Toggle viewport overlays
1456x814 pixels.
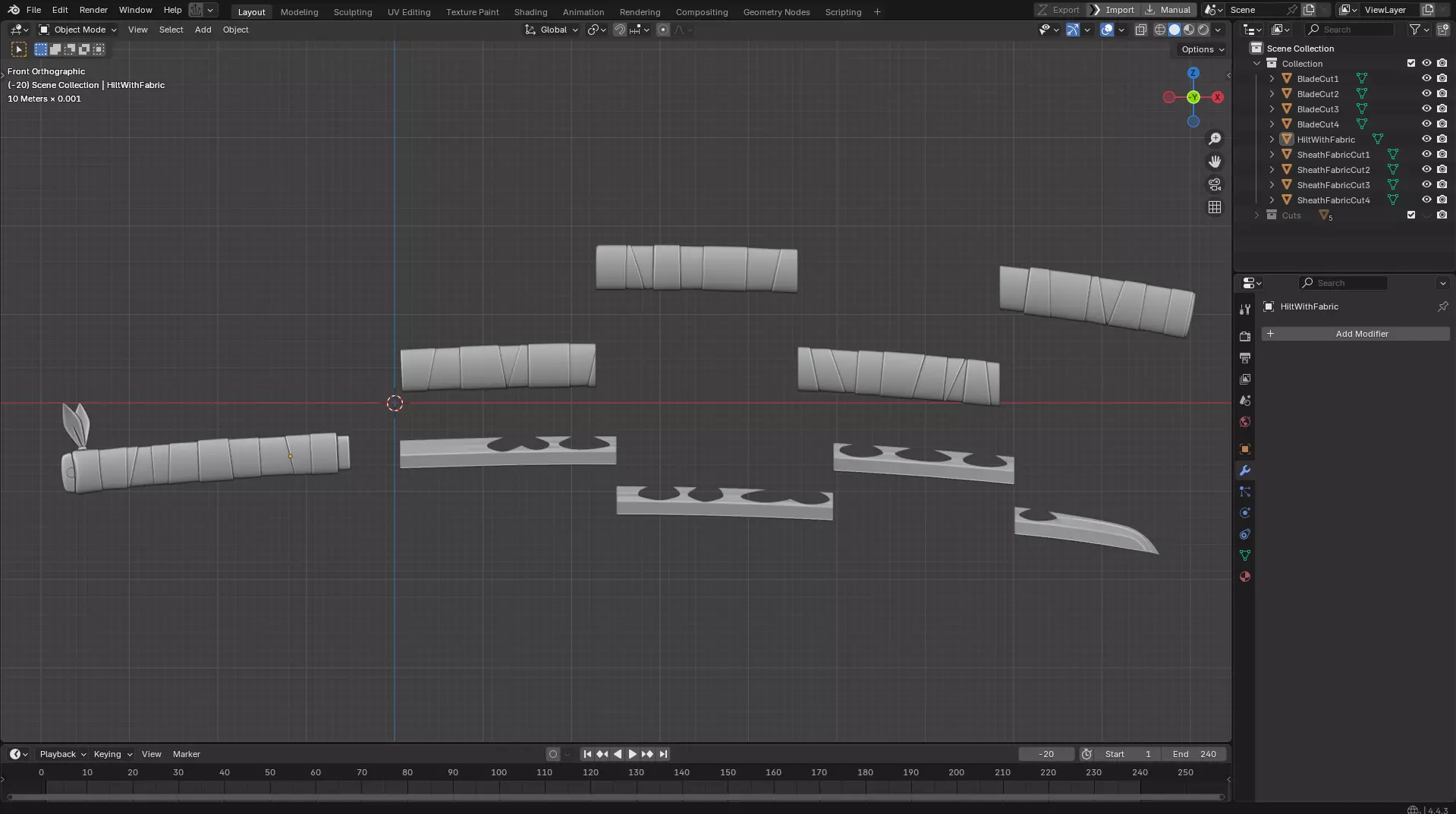(x=1107, y=30)
